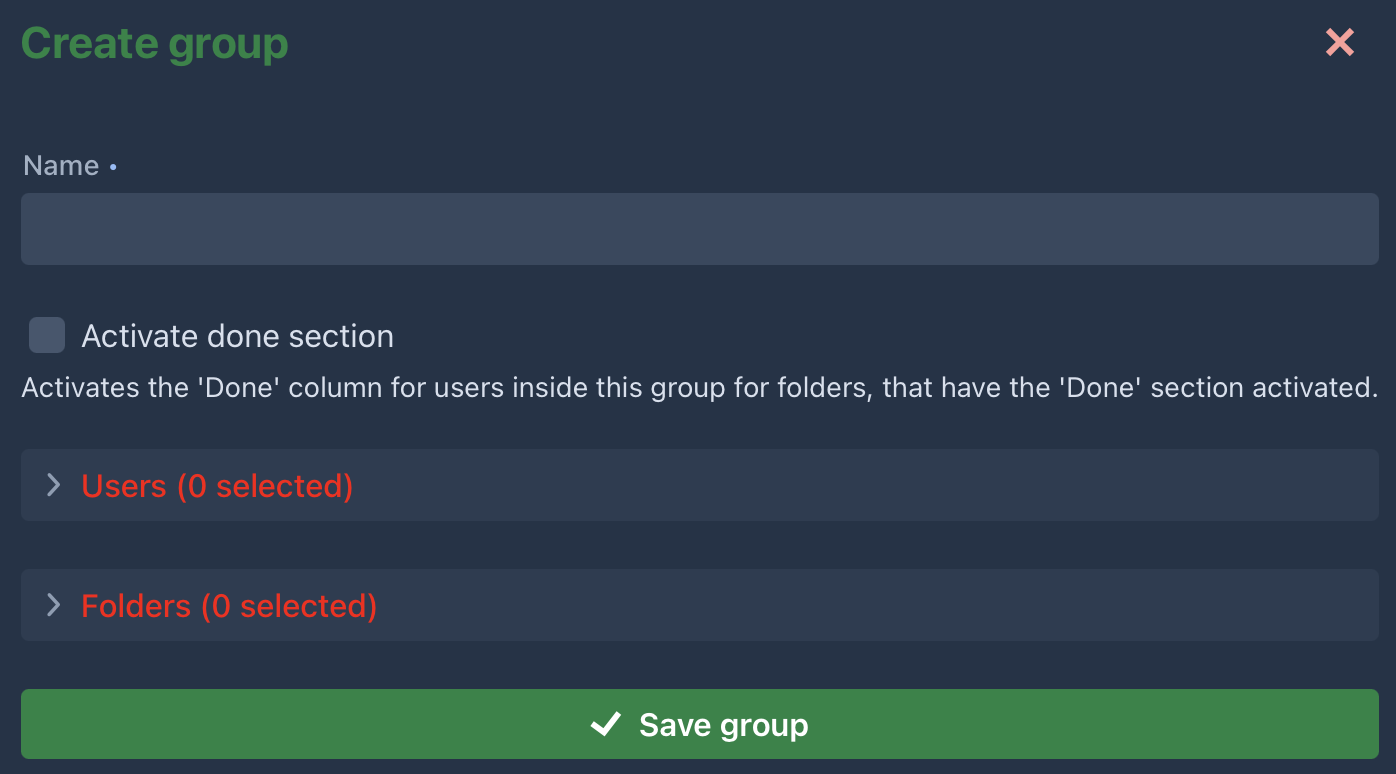This screenshot has width=1396, height=774.
Task: Click the 'Create group' dialog title
Action: [x=155, y=44]
